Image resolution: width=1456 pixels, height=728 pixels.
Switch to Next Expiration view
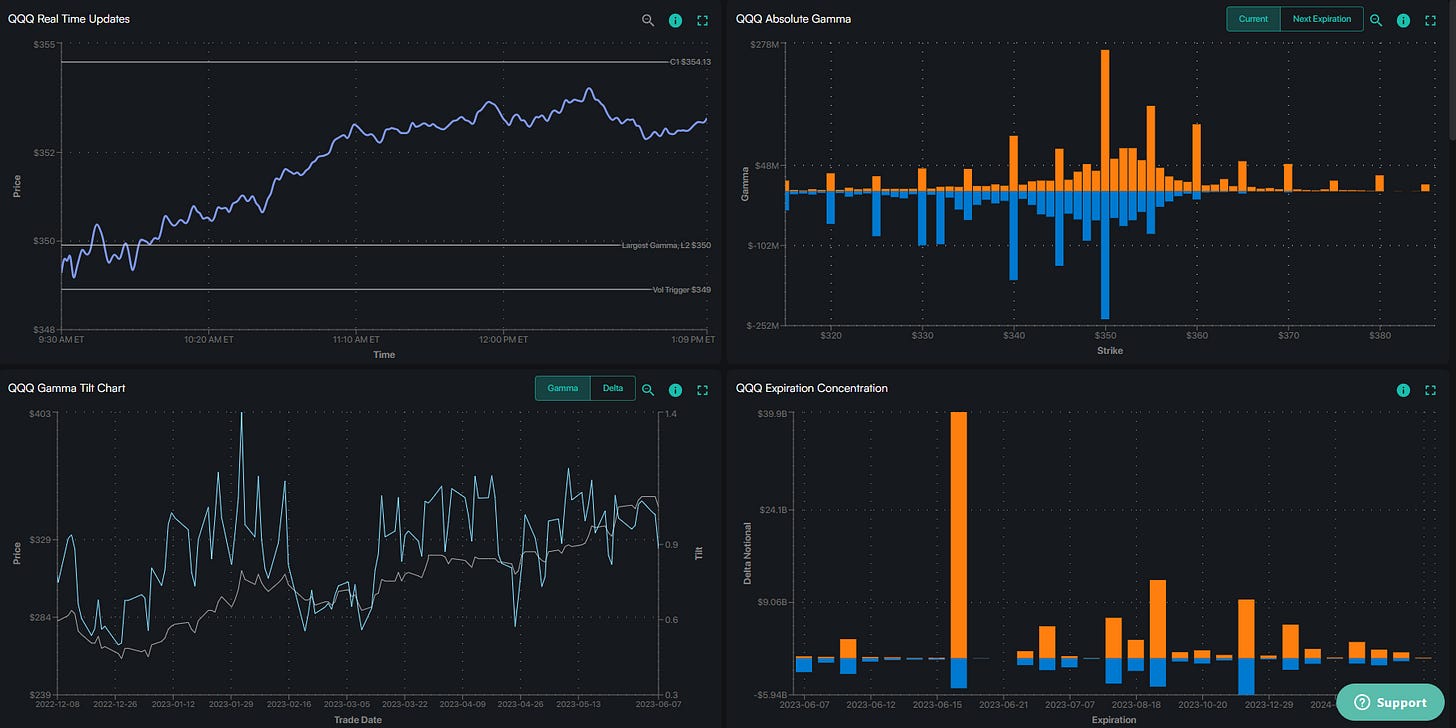(1321, 19)
